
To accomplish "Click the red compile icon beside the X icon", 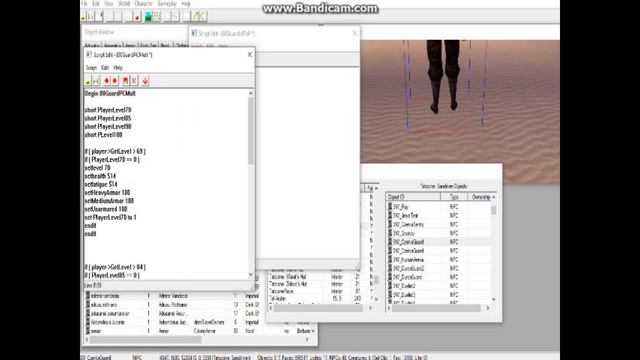I will pos(126,81).
